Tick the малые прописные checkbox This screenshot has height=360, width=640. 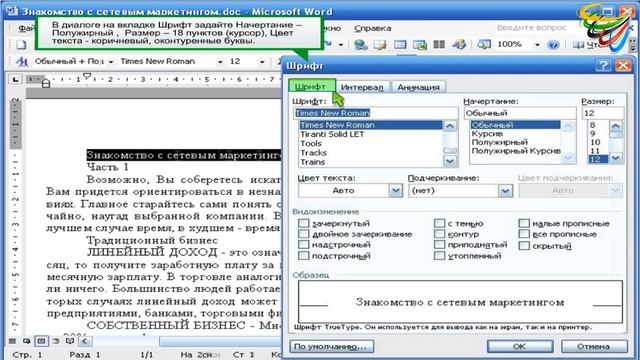click(x=524, y=223)
